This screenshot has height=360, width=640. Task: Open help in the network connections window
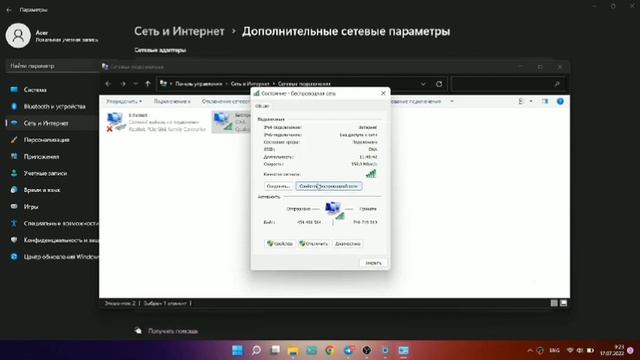coord(560,101)
